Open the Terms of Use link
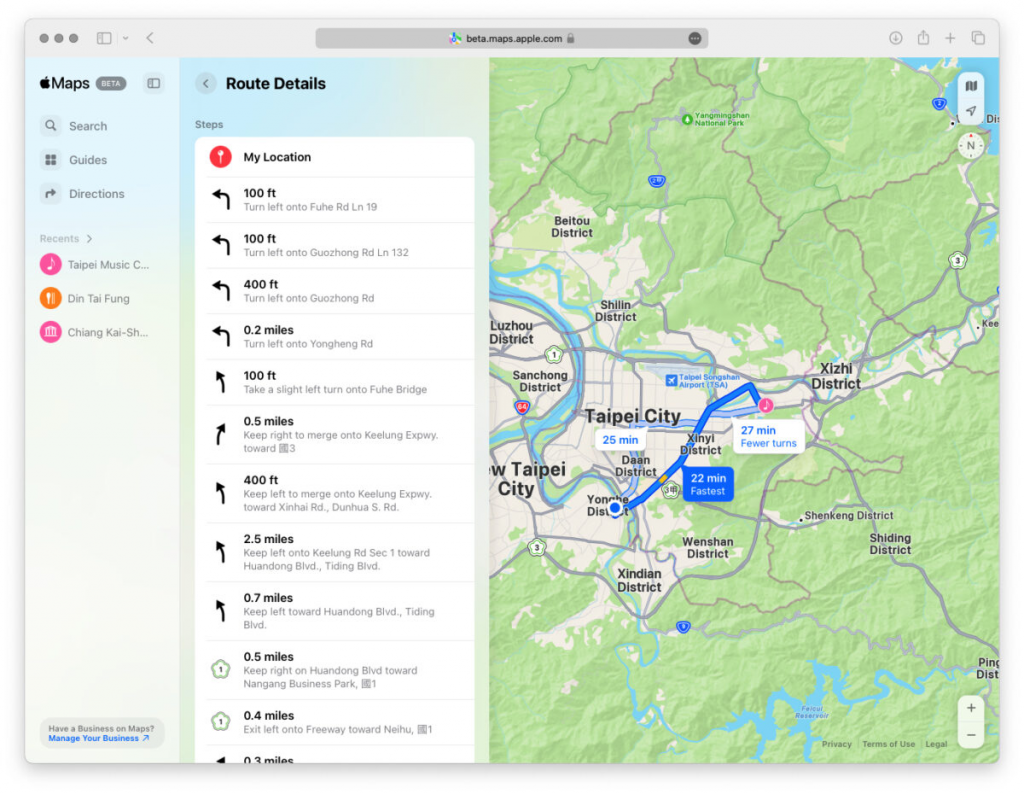Image resolution: width=1024 pixels, height=794 pixels. coord(889,744)
